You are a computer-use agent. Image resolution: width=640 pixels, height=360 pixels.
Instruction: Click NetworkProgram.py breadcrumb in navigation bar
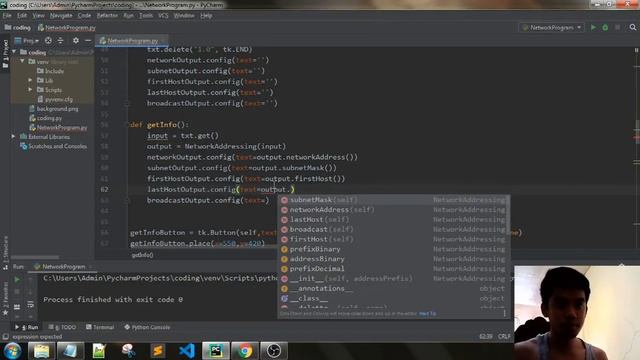[67, 27]
